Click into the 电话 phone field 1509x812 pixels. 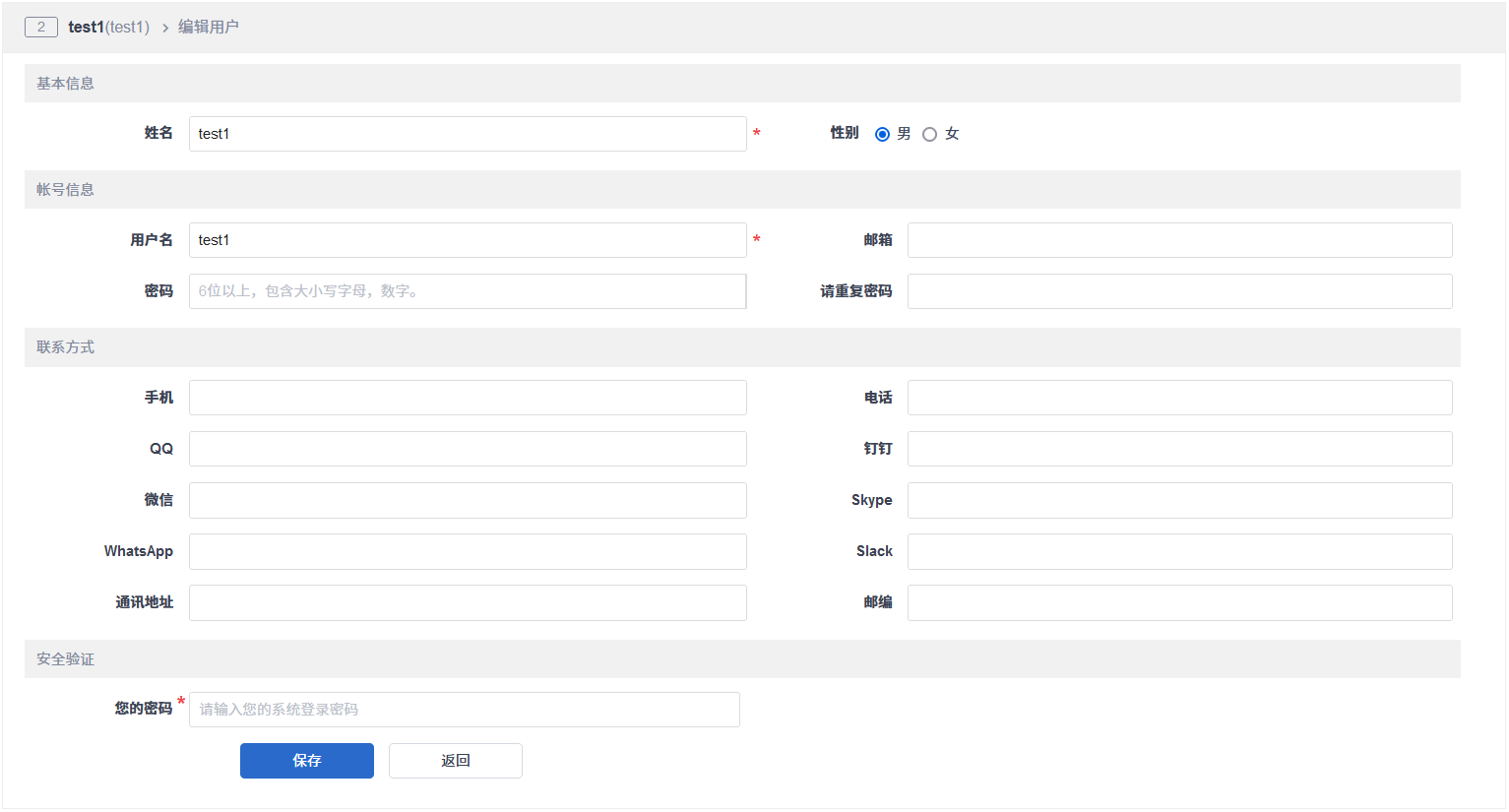pos(1179,398)
